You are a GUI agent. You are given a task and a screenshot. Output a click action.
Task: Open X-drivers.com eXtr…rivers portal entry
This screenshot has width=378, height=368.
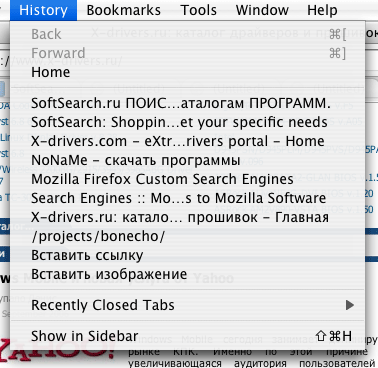[188, 141]
